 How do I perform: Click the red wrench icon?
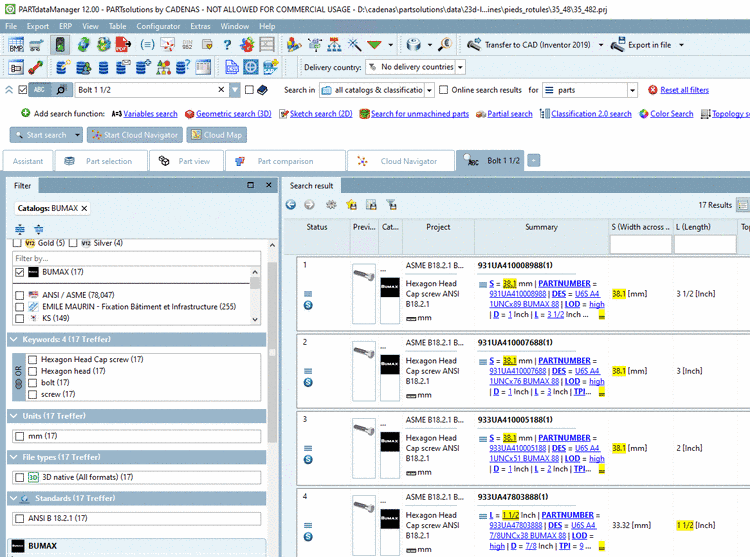36,67
